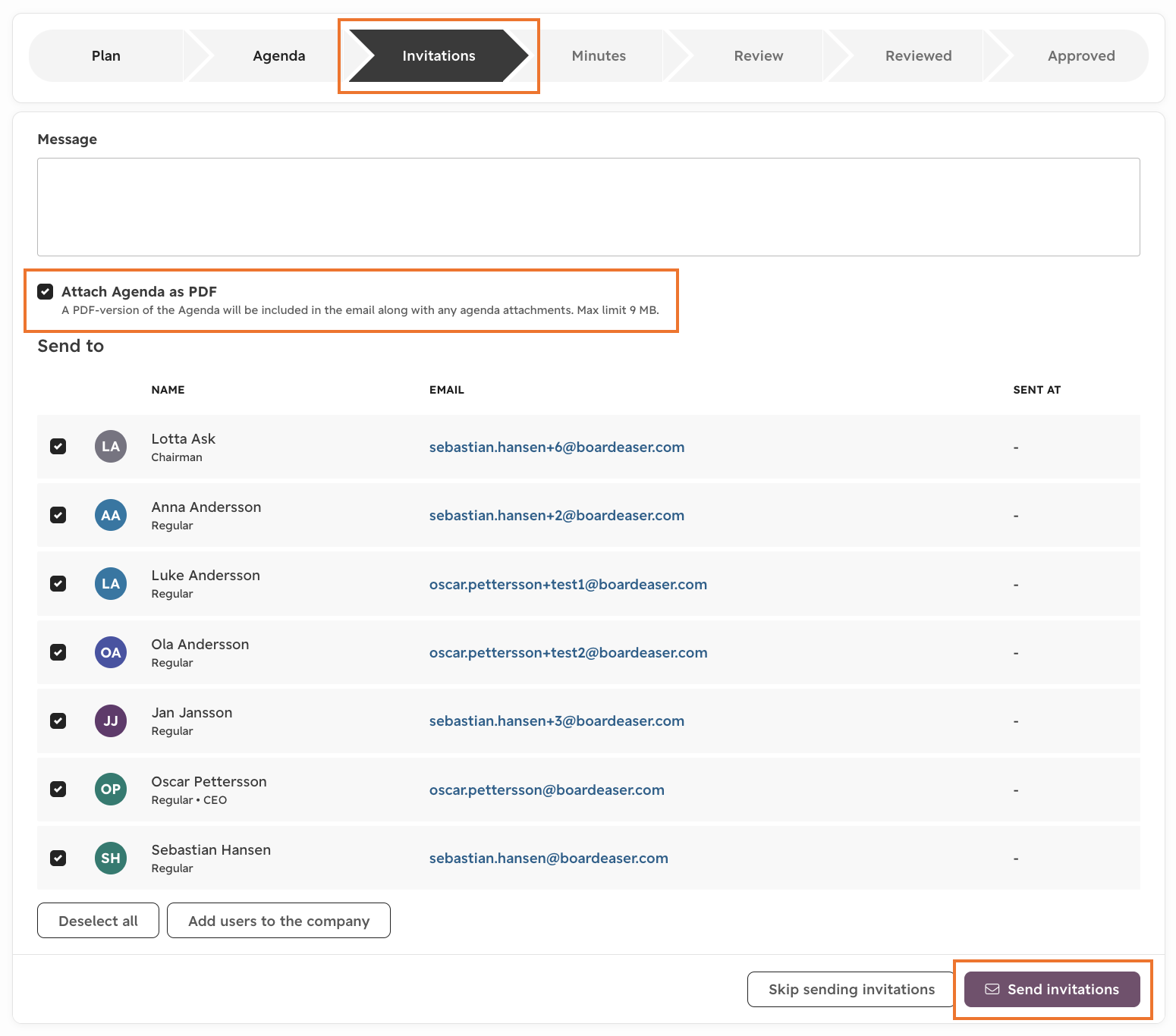Click Add users to the company
The width and height of the screenshot is (1176, 1036).
(x=278, y=921)
